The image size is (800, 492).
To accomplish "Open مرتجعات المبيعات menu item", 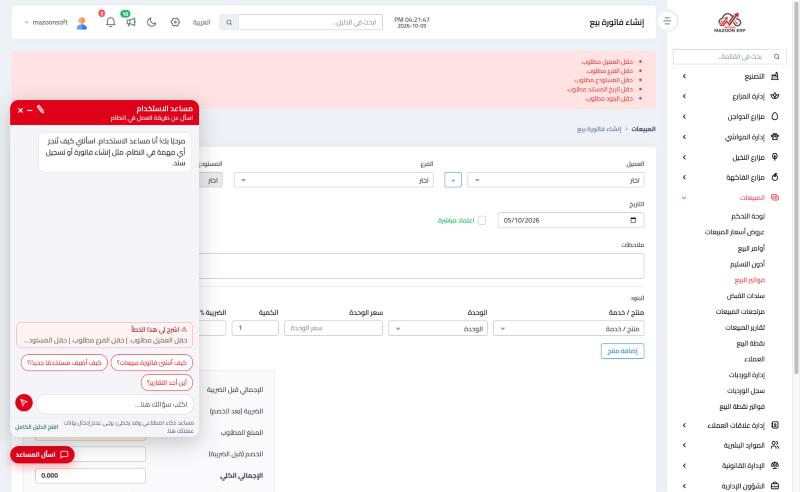I will [740, 311].
